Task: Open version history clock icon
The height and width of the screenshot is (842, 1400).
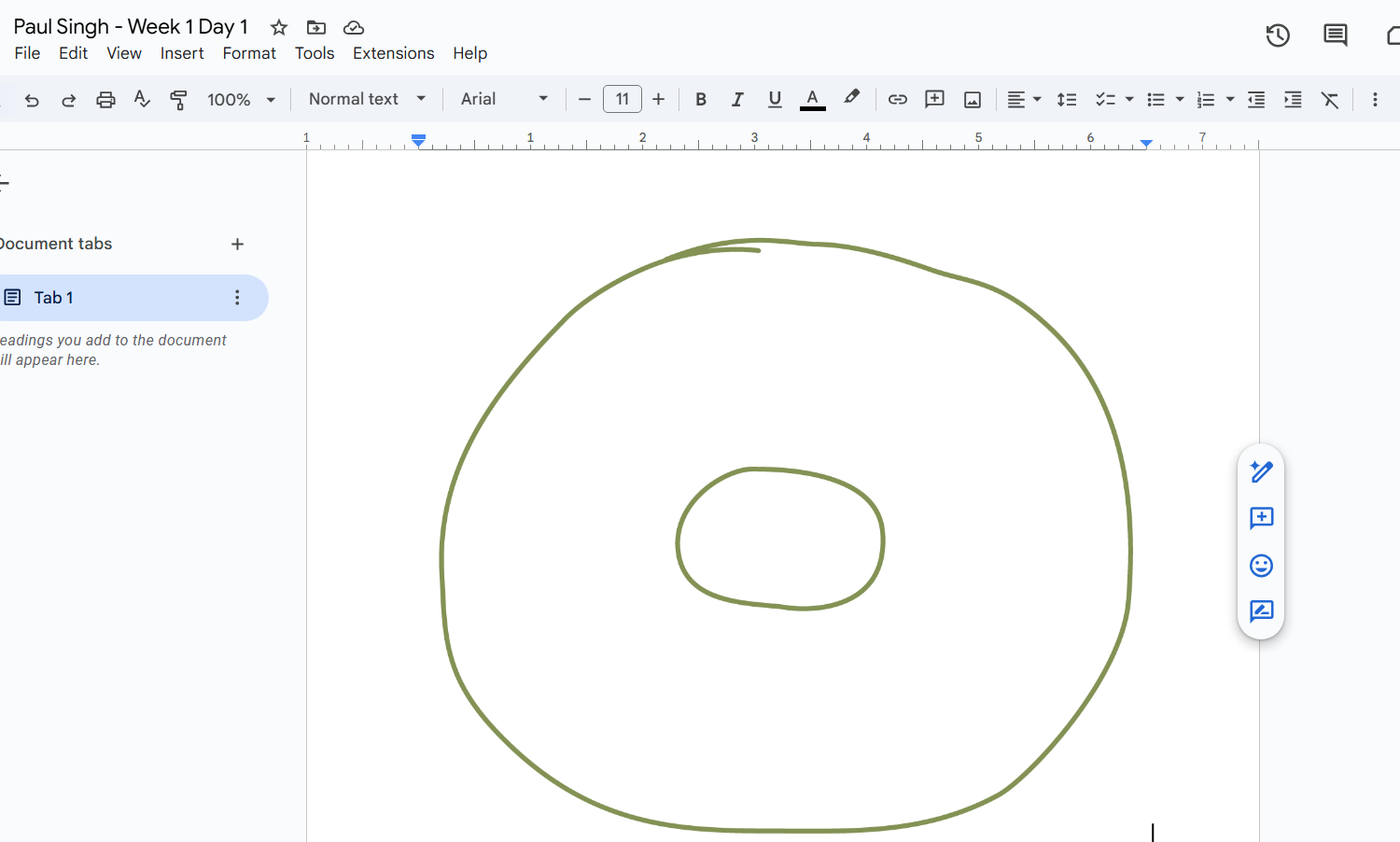Action: click(1277, 35)
